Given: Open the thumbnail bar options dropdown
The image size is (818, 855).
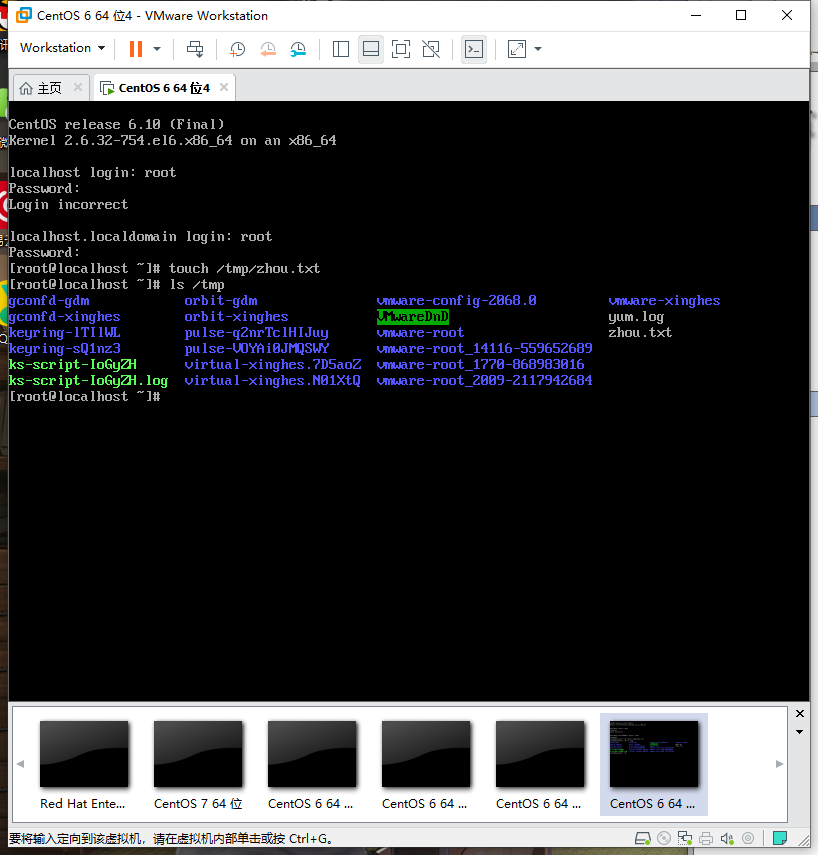Looking at the screenshot, I should [x=799, y=732].
